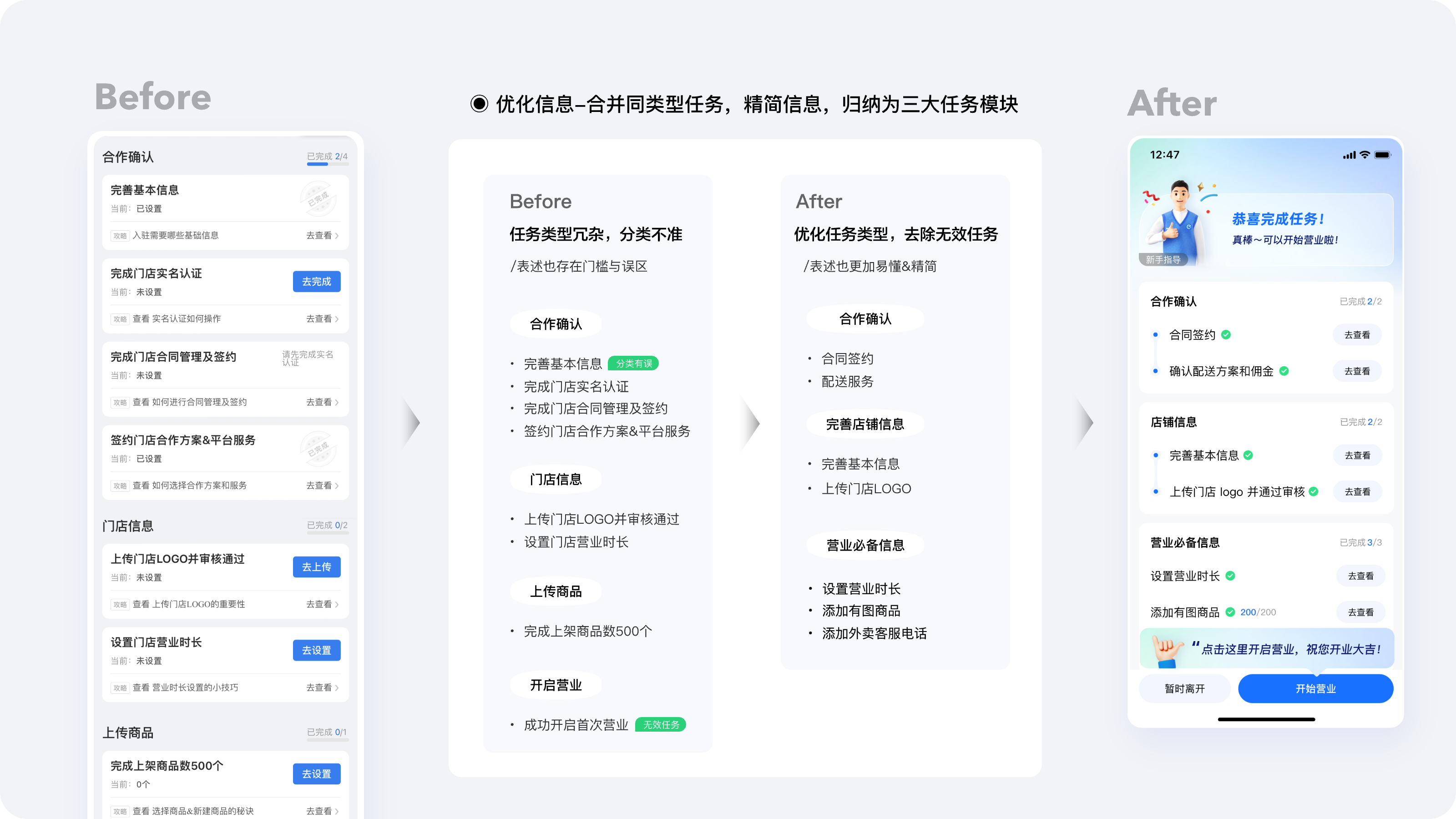Click 攻略 tag beside 查看 实名认证如何操作
This screenshot has height=819, width=1456.
[121, 319]
